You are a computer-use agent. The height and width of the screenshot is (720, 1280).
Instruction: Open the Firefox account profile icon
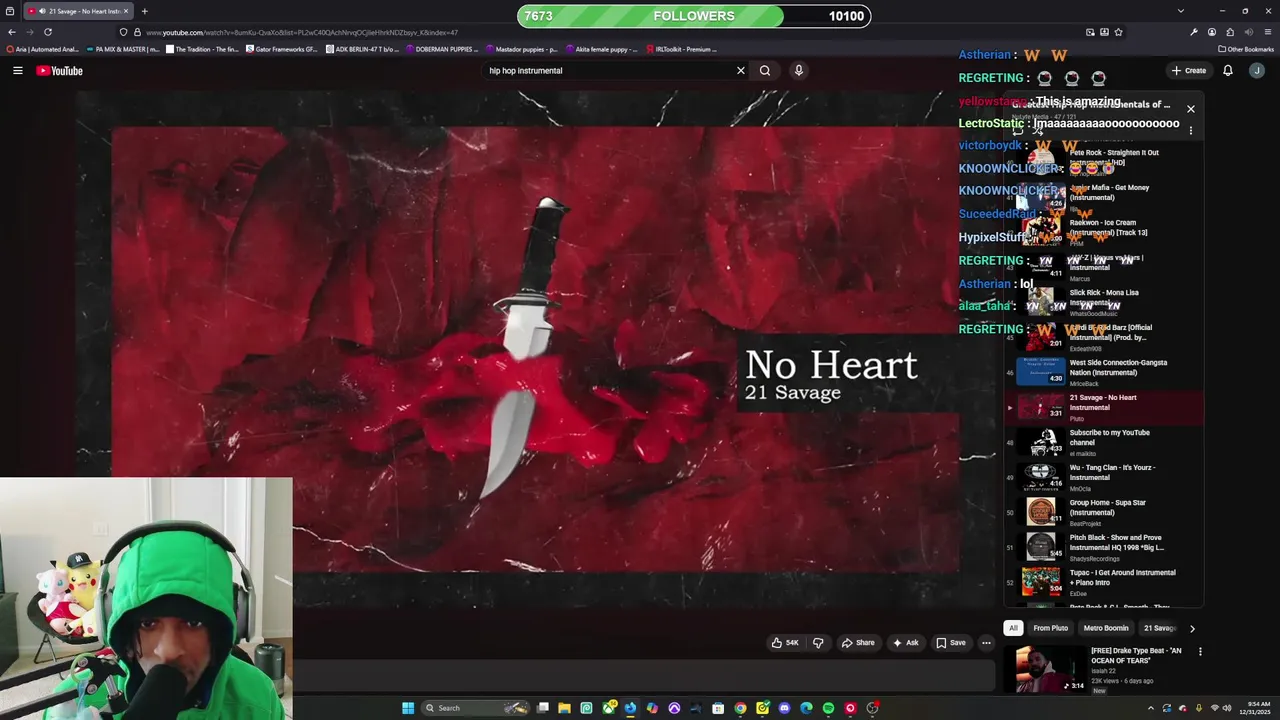[1212, 32]
